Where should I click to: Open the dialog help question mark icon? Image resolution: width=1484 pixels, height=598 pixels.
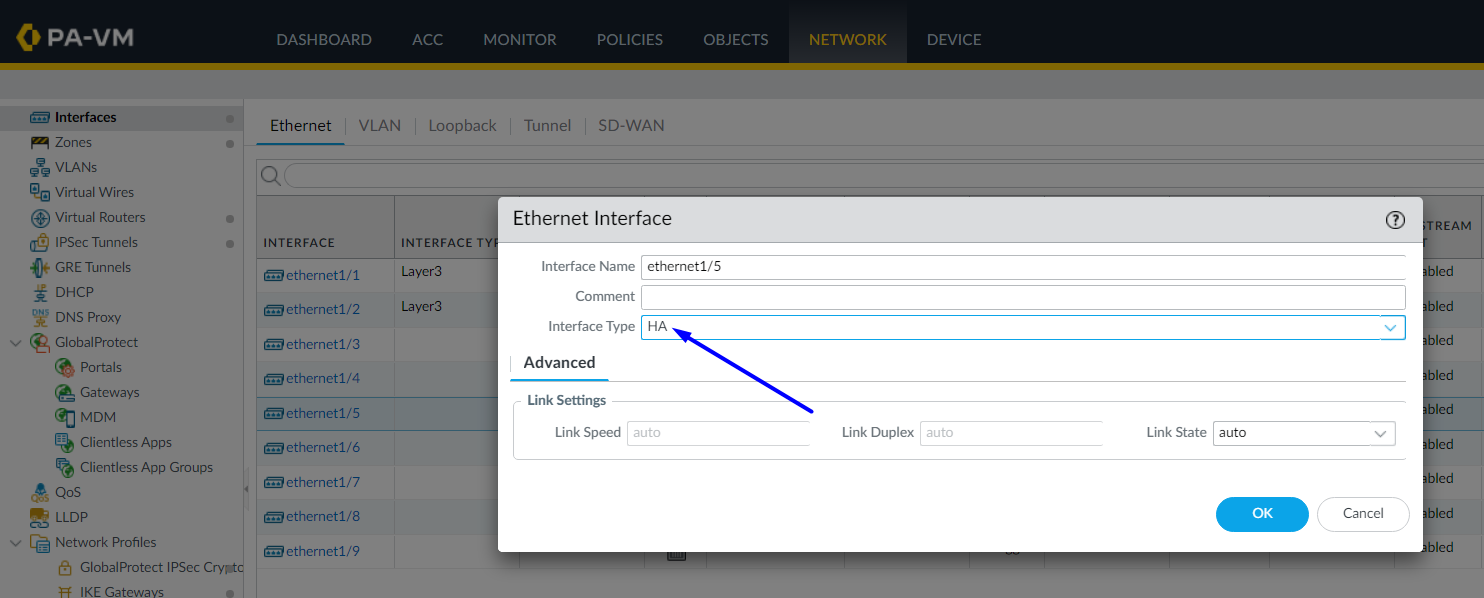(1395, 220)
